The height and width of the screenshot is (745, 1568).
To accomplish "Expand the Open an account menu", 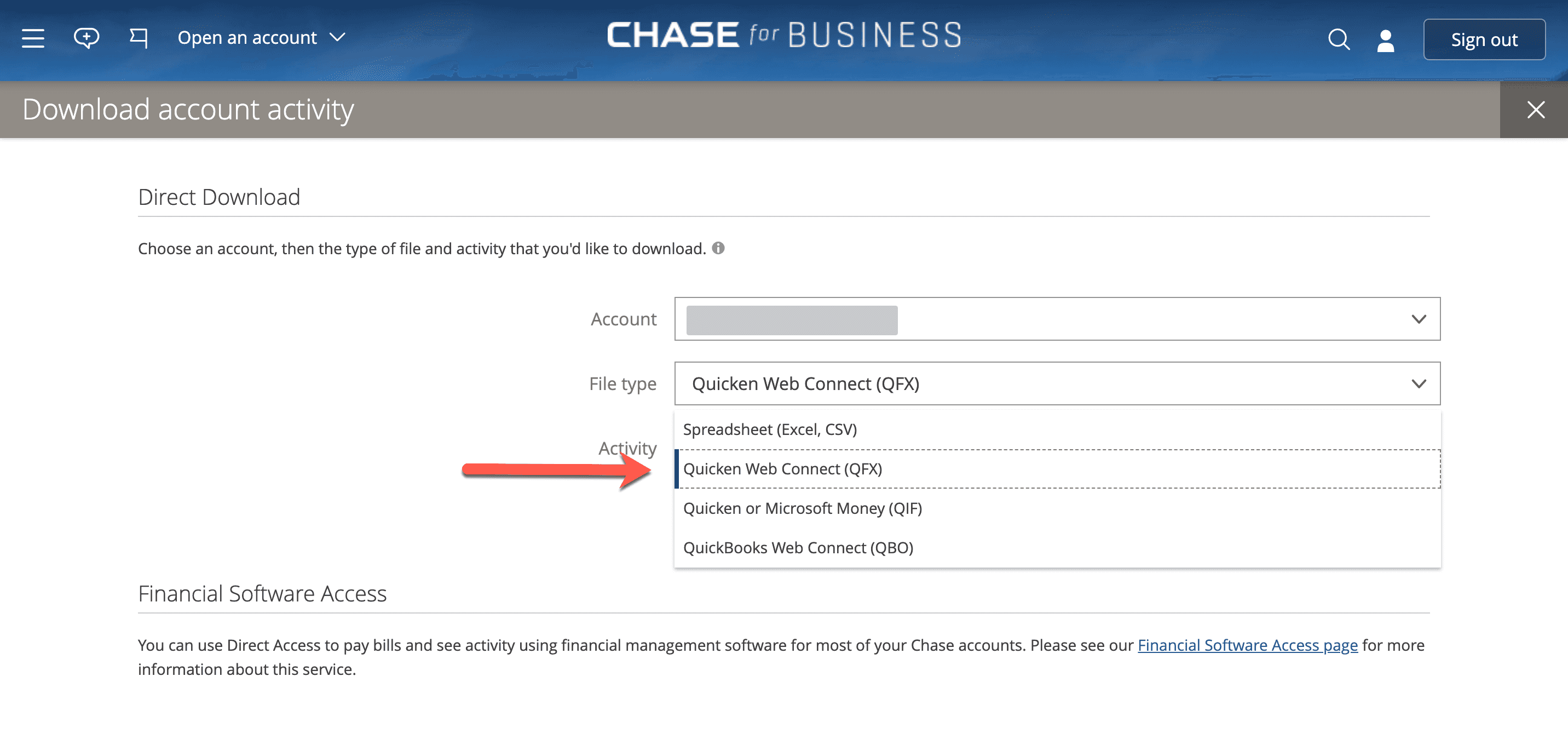I will coord(262,38).
